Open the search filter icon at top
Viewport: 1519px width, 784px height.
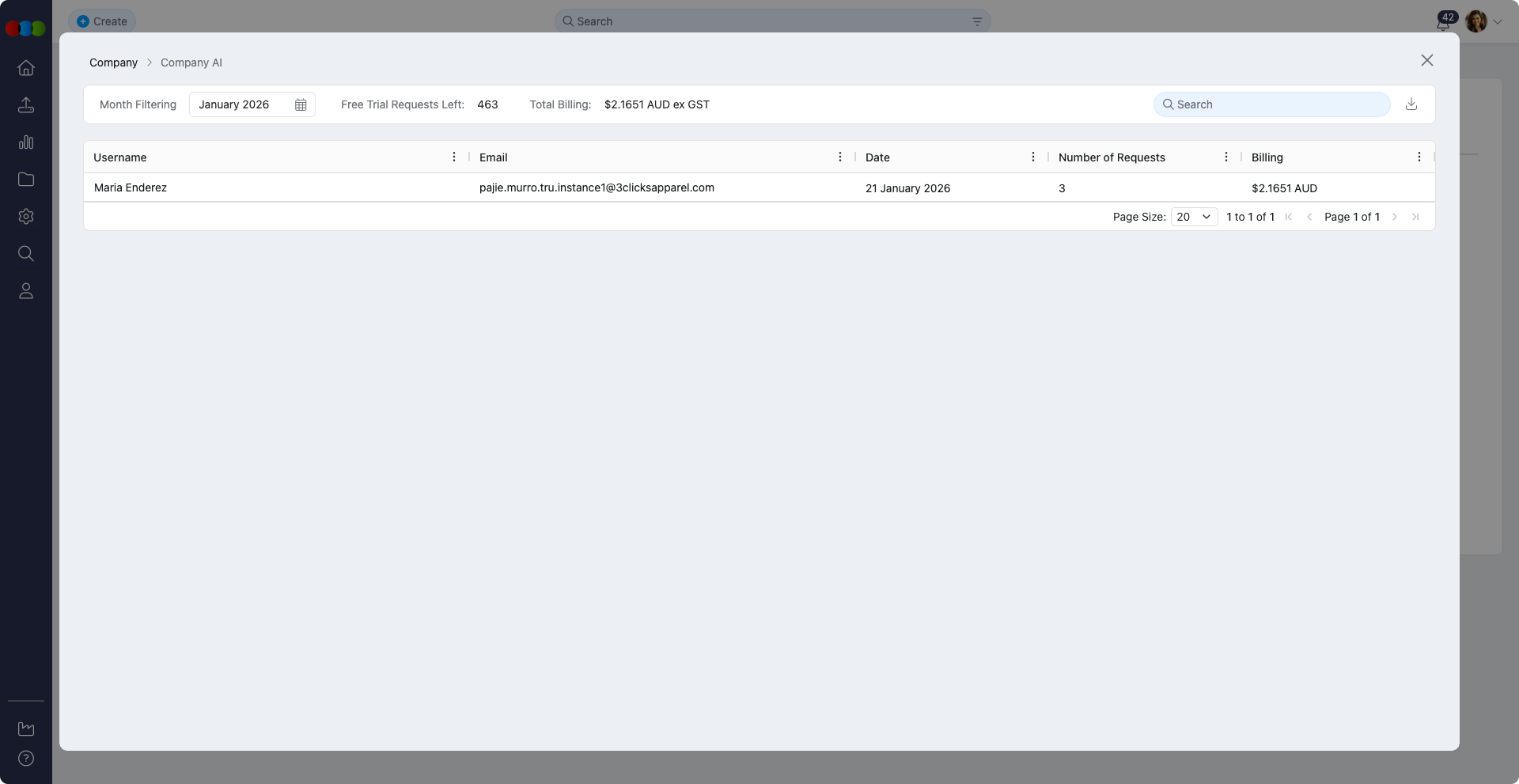(977, 21)
